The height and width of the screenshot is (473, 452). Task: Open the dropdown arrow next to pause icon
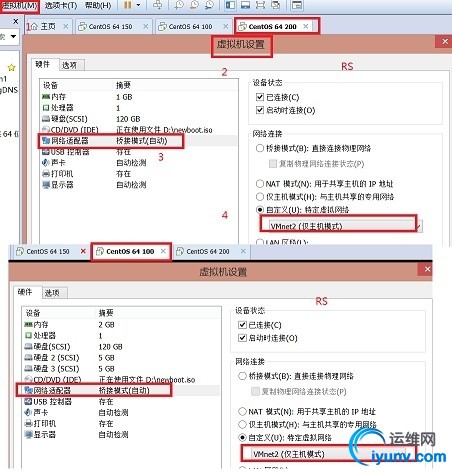[x=138, y=5]
